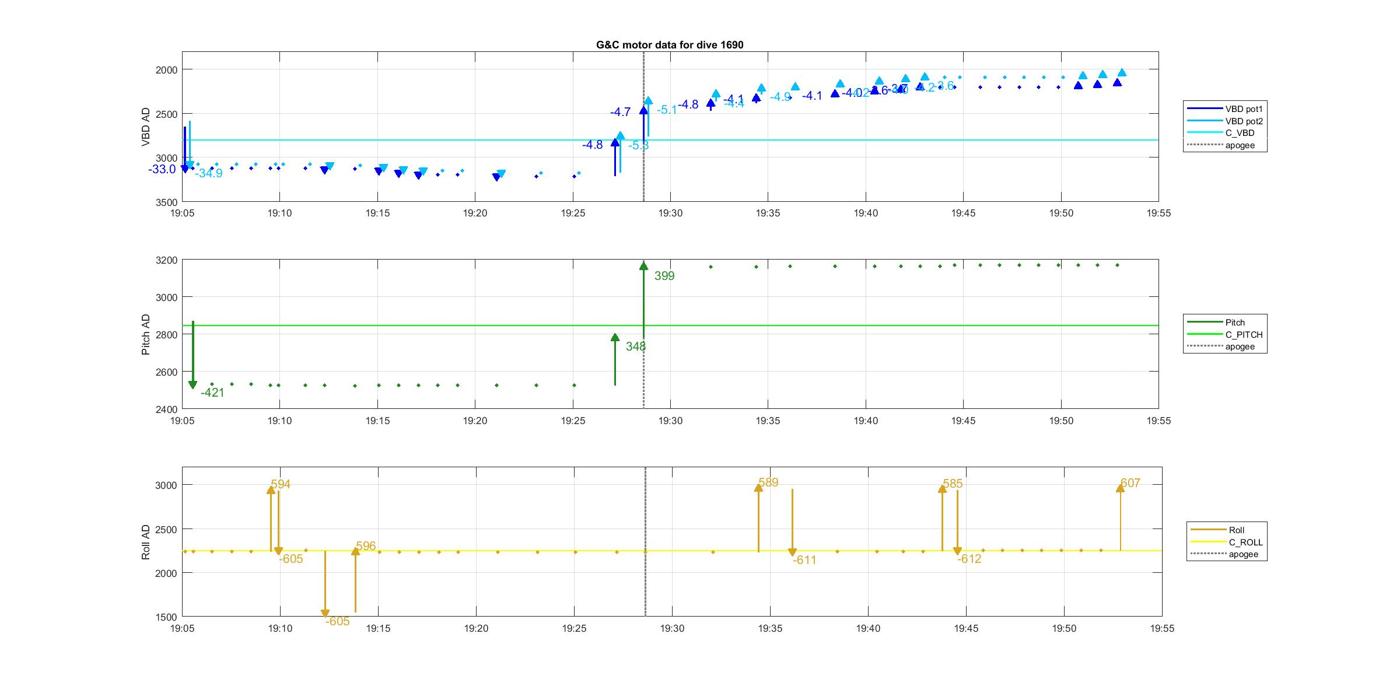1400x693 pixels.
Task: Click the light blue arrowhead above -5.1
Action: tap(648, 101)
